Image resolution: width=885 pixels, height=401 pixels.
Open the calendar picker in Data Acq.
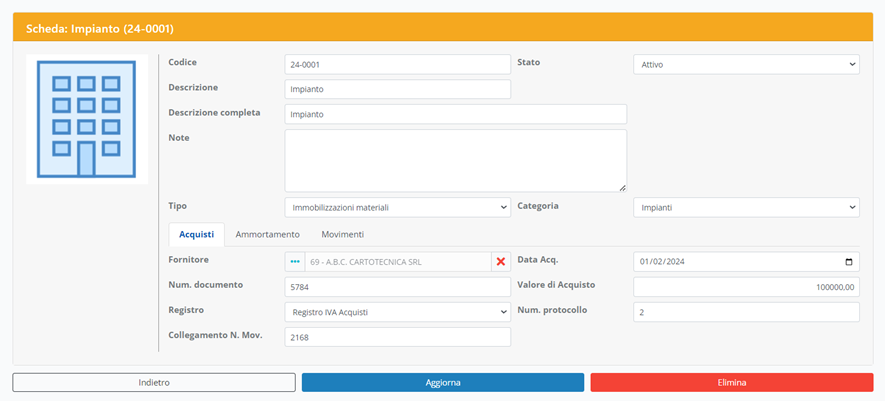tap(849, 262)
